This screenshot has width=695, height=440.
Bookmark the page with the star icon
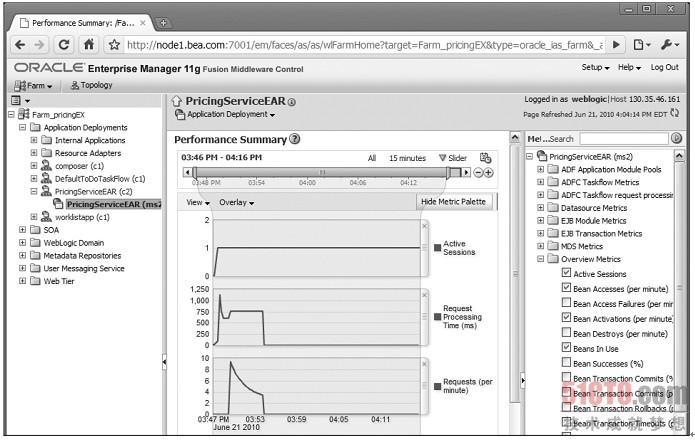click(114, 45)
